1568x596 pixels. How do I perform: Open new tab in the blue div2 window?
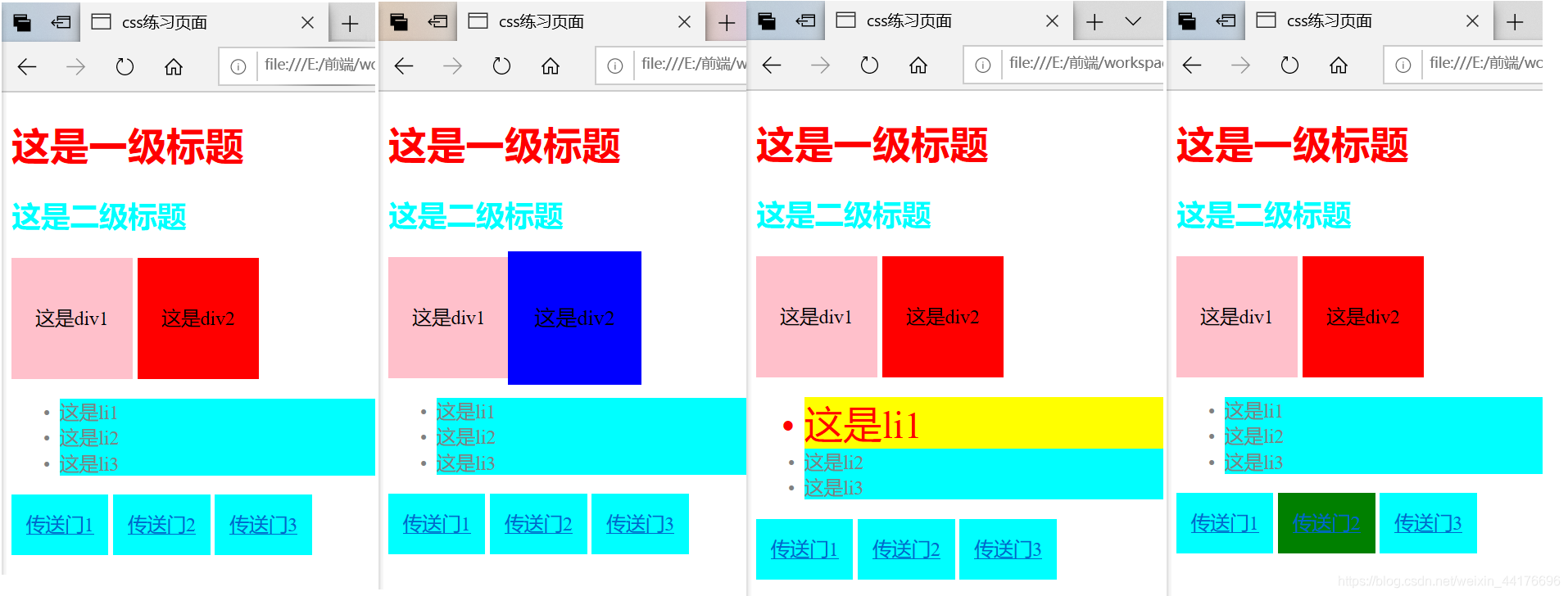pos(727,23)
